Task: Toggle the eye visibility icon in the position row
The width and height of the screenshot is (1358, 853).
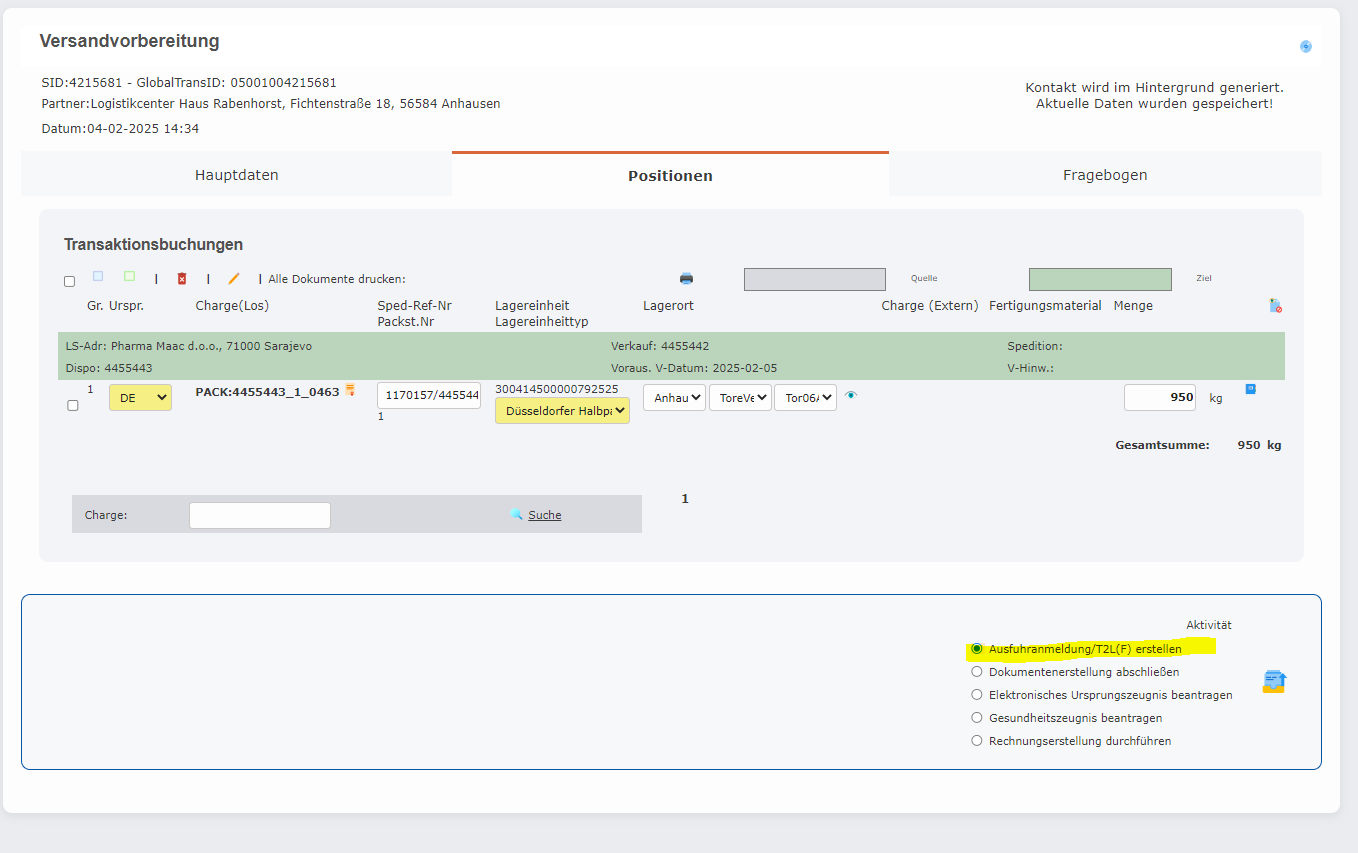Action: [x=850, y=395]
